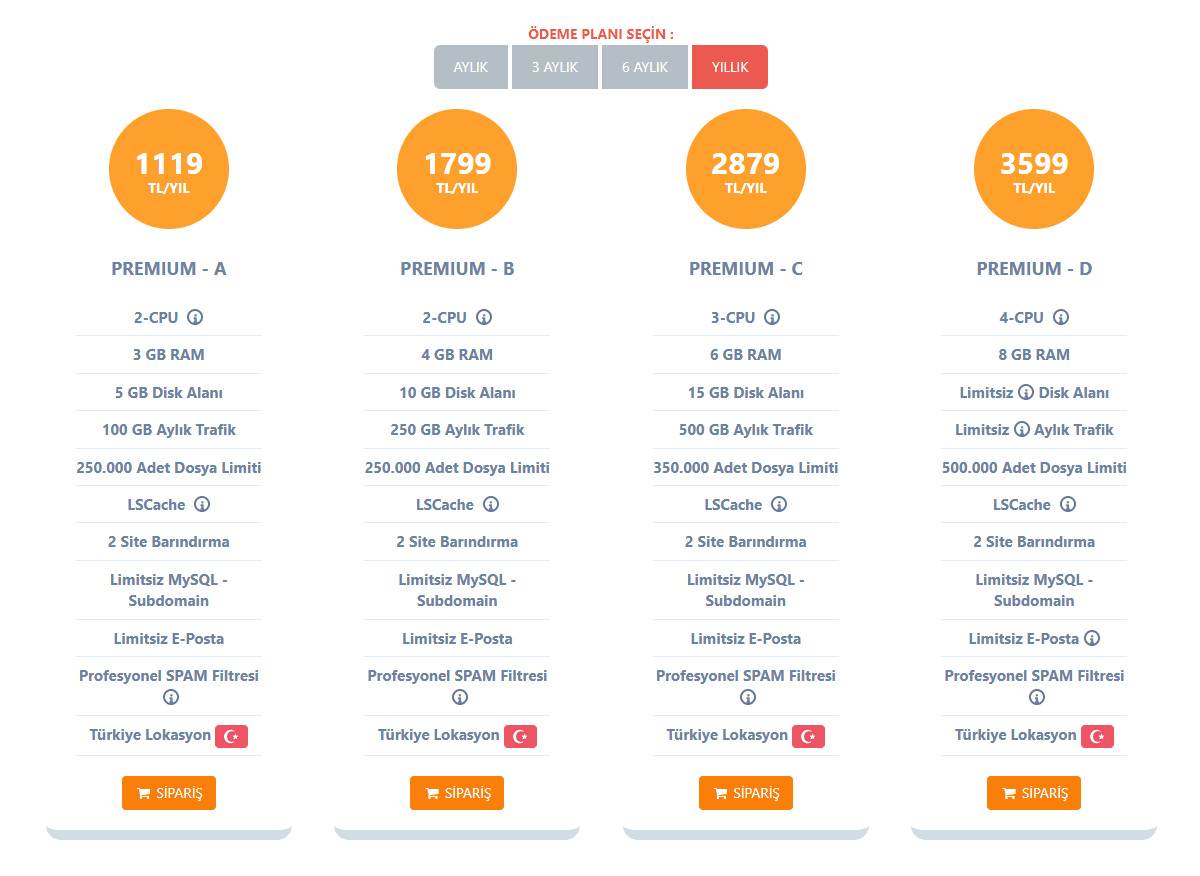Select the AYLIK payment plan

(471, 67)
